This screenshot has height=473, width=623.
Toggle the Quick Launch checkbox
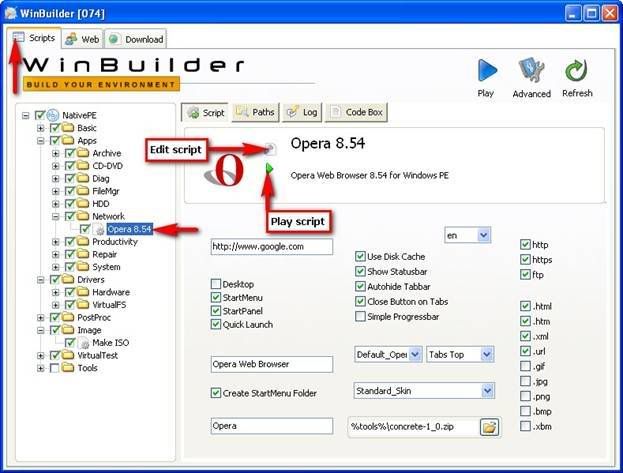216,324
